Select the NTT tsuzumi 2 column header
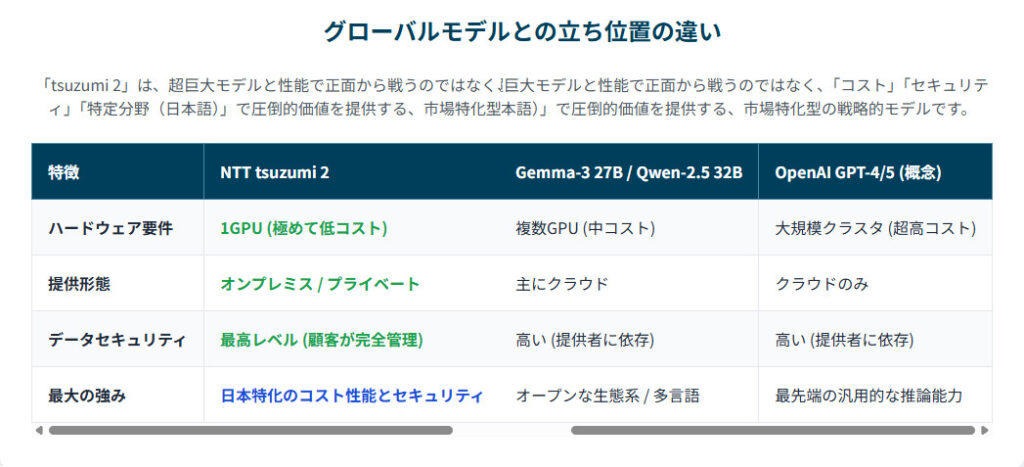 click(274, 172)
